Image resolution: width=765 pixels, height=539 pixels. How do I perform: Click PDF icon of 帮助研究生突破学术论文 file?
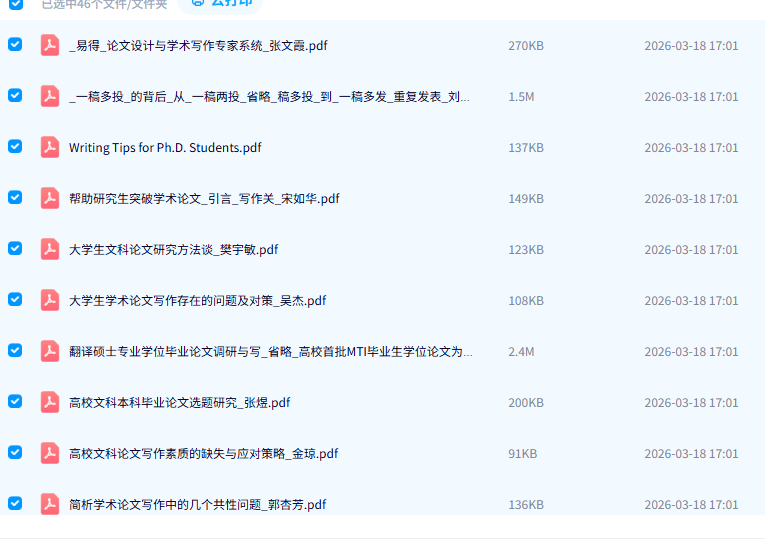coord(50,199)
